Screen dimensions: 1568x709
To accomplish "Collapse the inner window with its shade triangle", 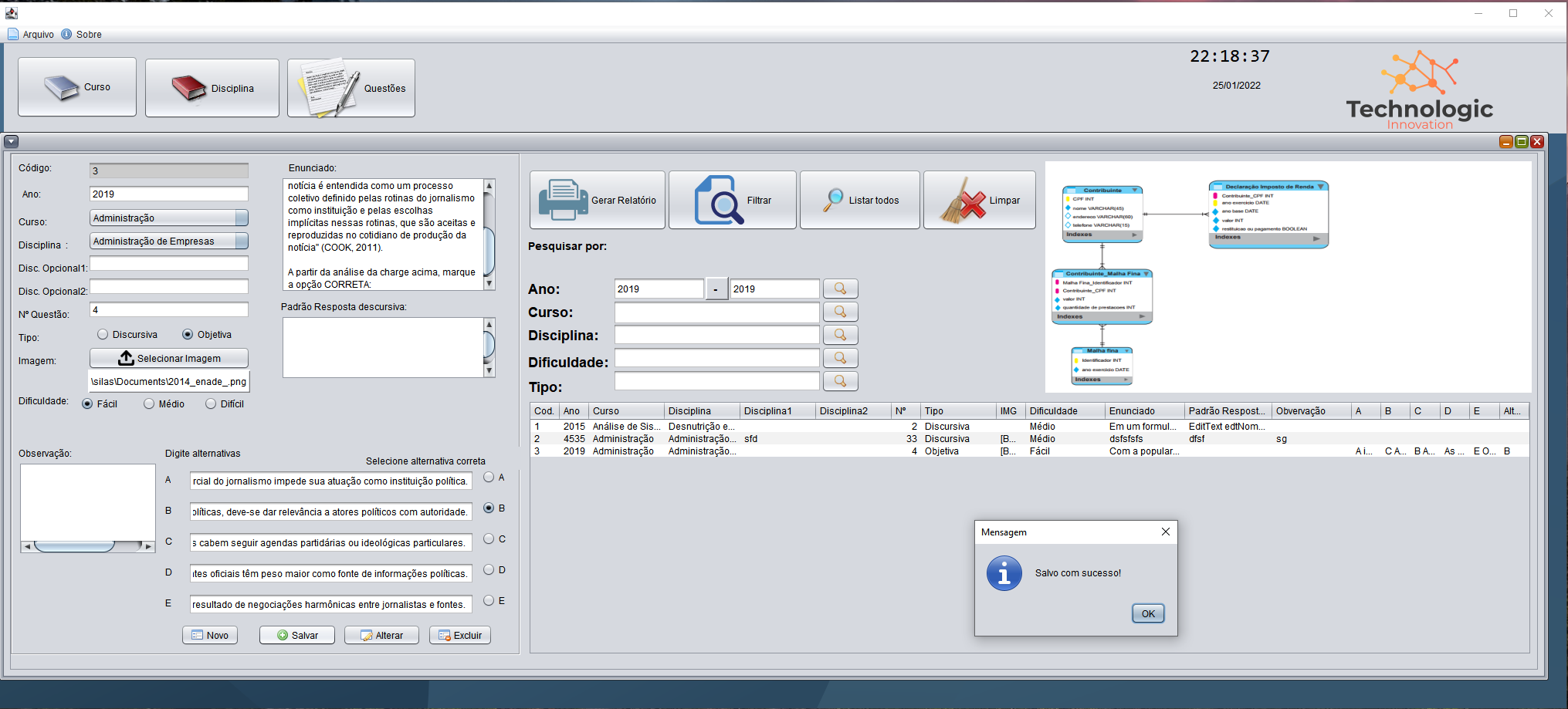I will point(11,142).
